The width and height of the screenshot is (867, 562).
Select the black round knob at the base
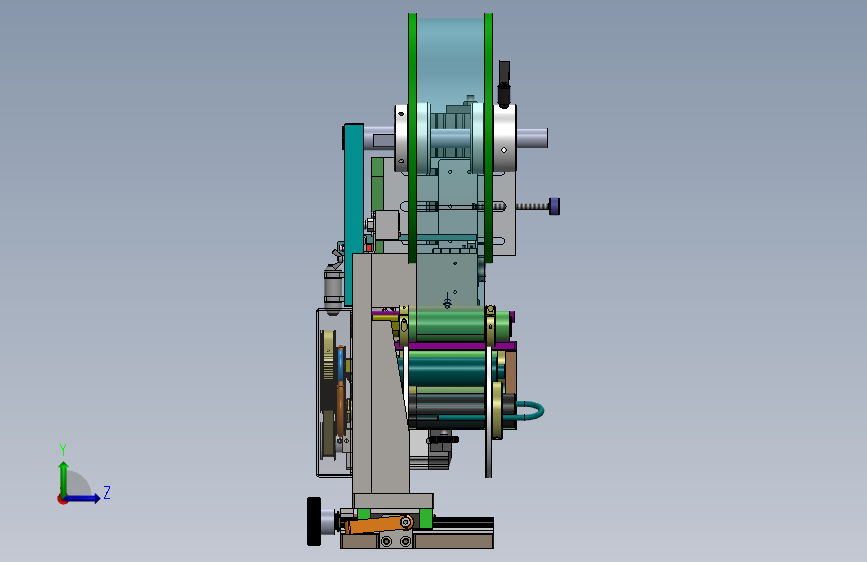click(x=314, y=522)
